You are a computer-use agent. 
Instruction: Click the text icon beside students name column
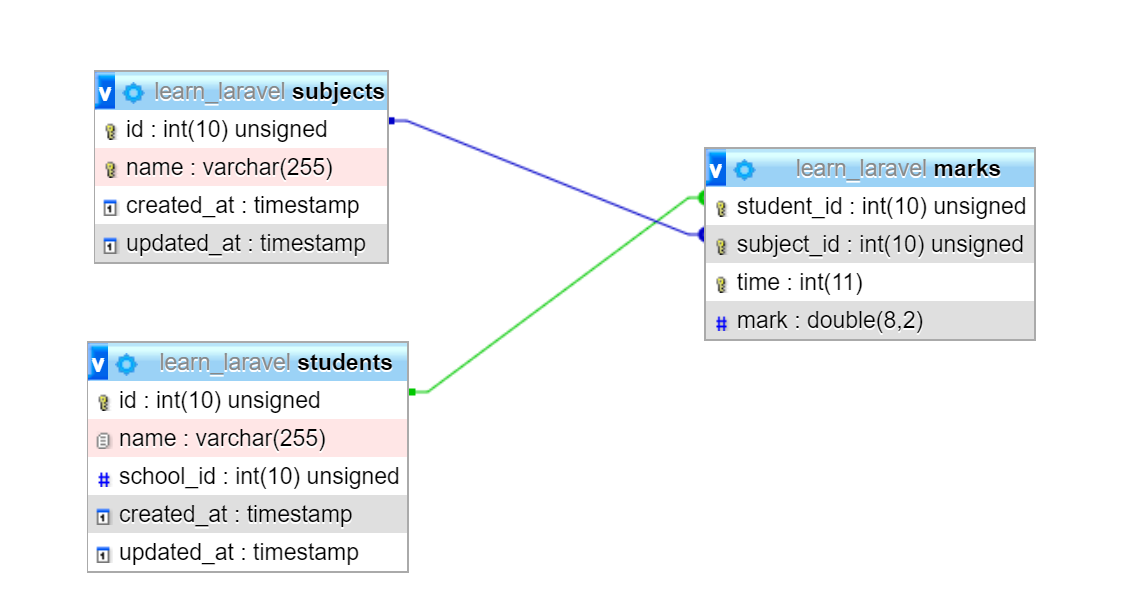coord(103,440)
